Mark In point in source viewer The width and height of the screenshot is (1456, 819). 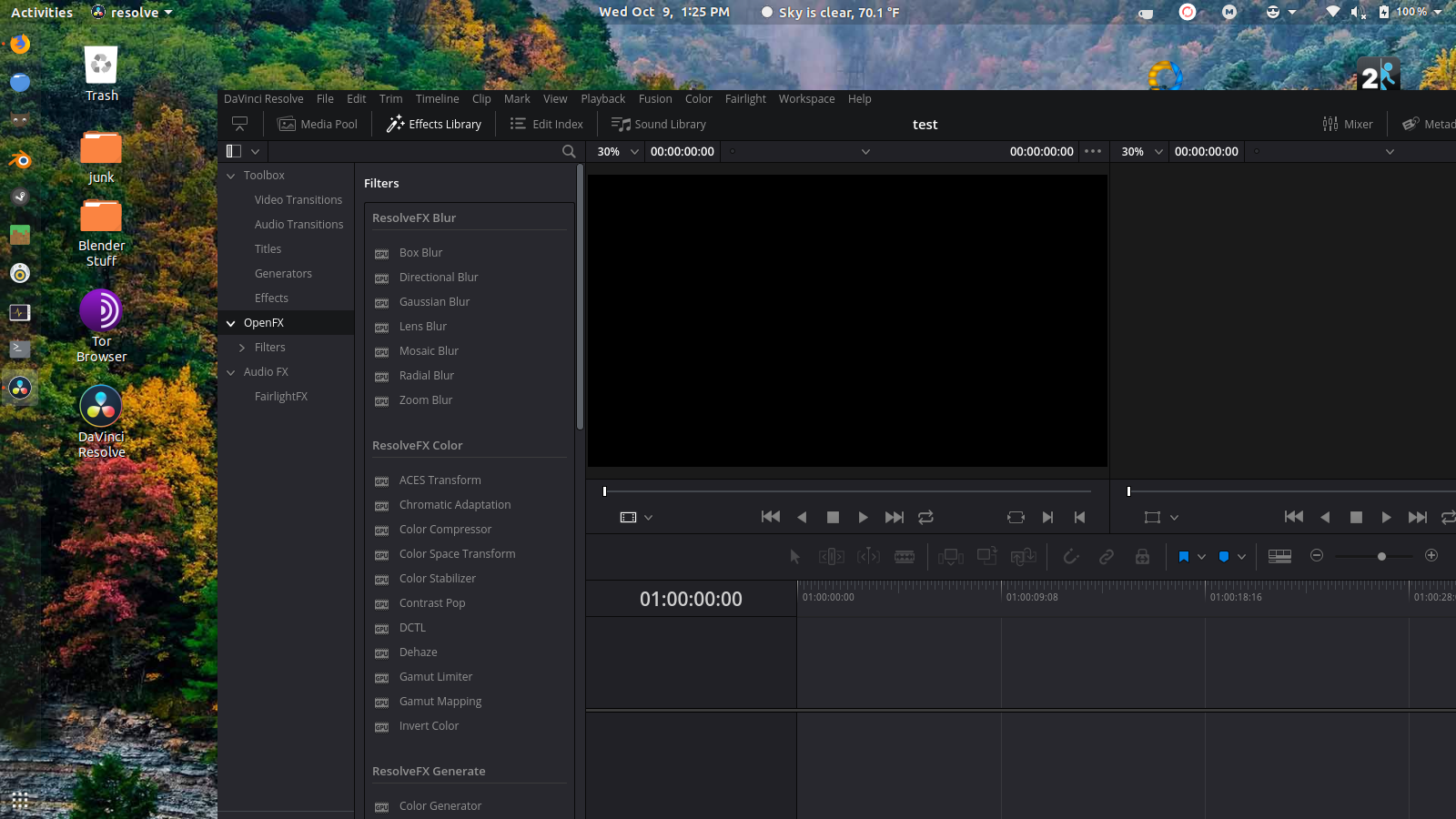tap(1048, 517)
